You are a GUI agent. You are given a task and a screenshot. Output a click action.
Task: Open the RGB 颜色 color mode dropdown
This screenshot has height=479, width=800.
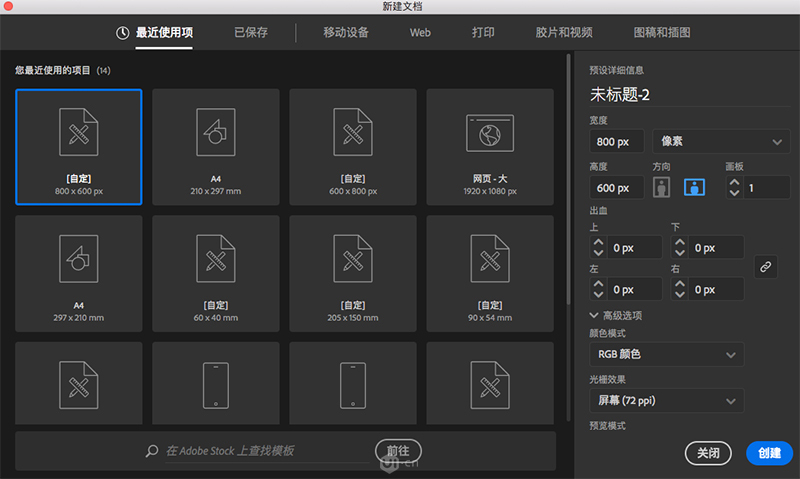coord(666,354)
